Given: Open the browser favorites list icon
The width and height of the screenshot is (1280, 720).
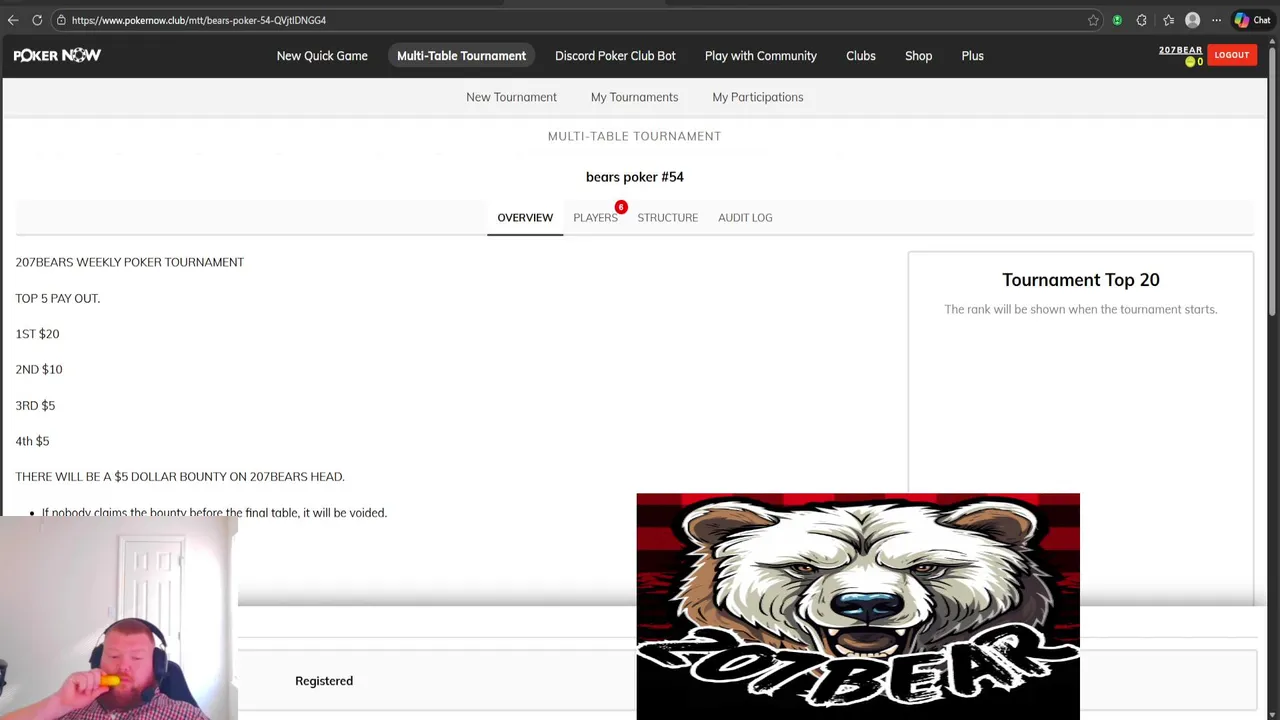Looking at the screenshot, I should point(1168,20).
